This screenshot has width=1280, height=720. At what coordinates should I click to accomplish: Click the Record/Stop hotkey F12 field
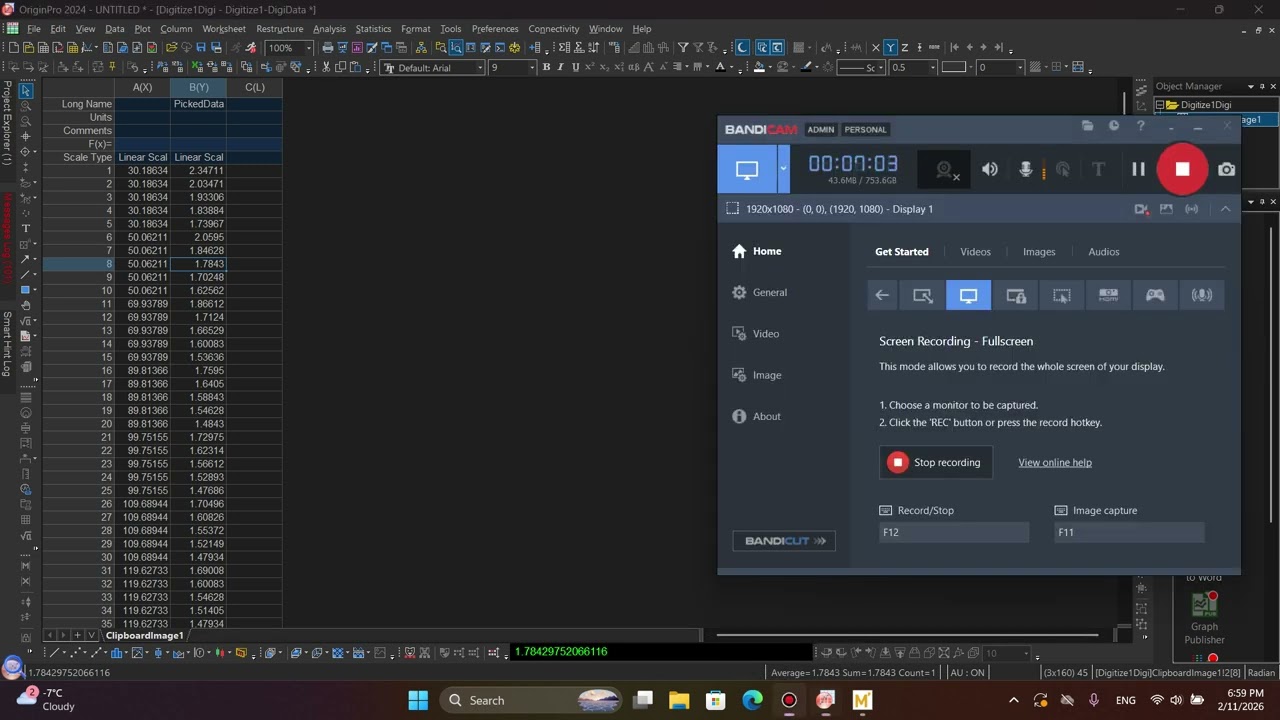tap(954, 533)
